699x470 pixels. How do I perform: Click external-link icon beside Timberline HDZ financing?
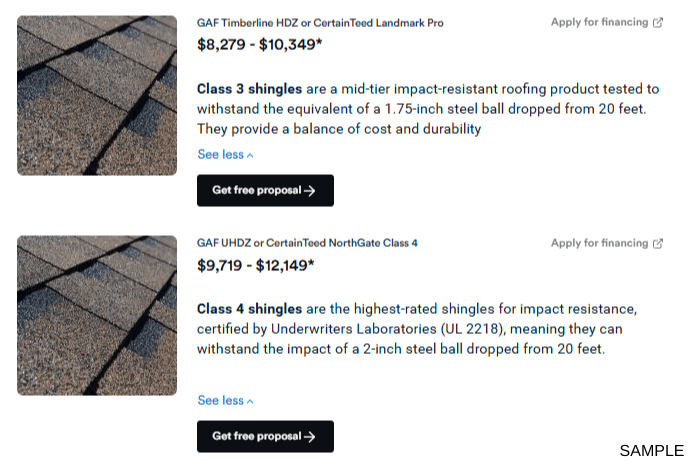point(658,22)
